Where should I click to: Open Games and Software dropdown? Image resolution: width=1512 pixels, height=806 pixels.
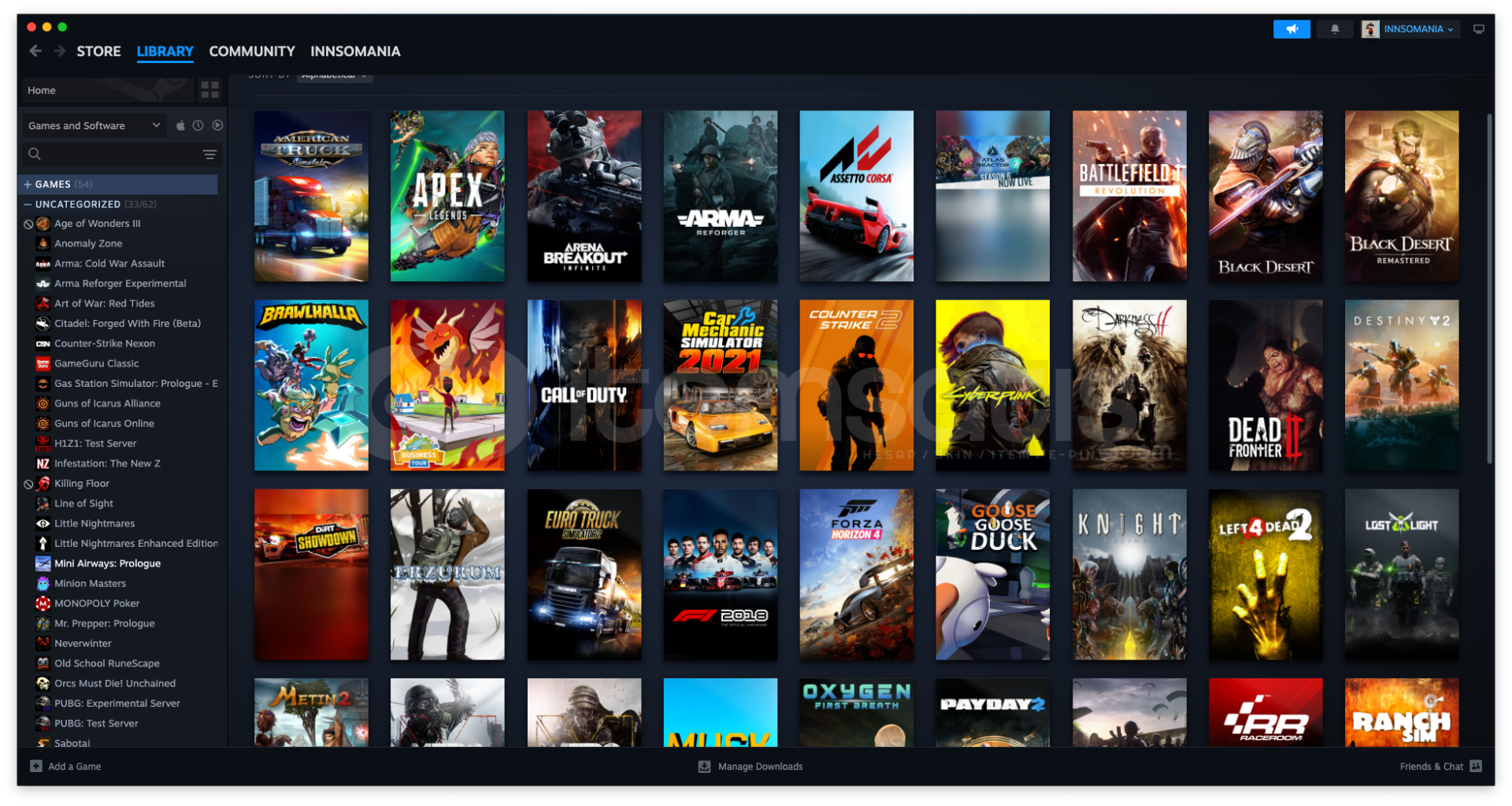(x=94, y=126)
